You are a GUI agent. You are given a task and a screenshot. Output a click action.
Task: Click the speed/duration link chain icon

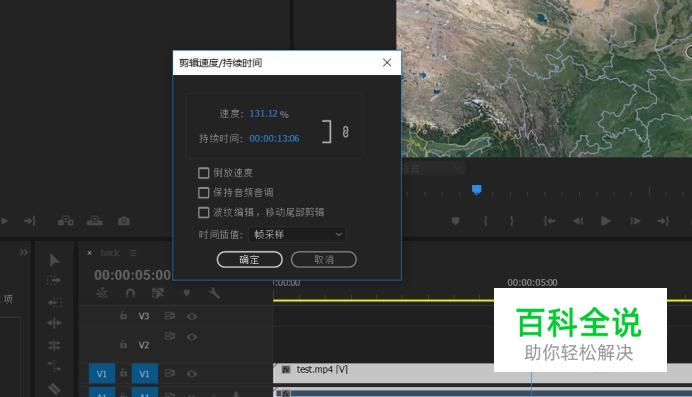click(x=346, y=131)
